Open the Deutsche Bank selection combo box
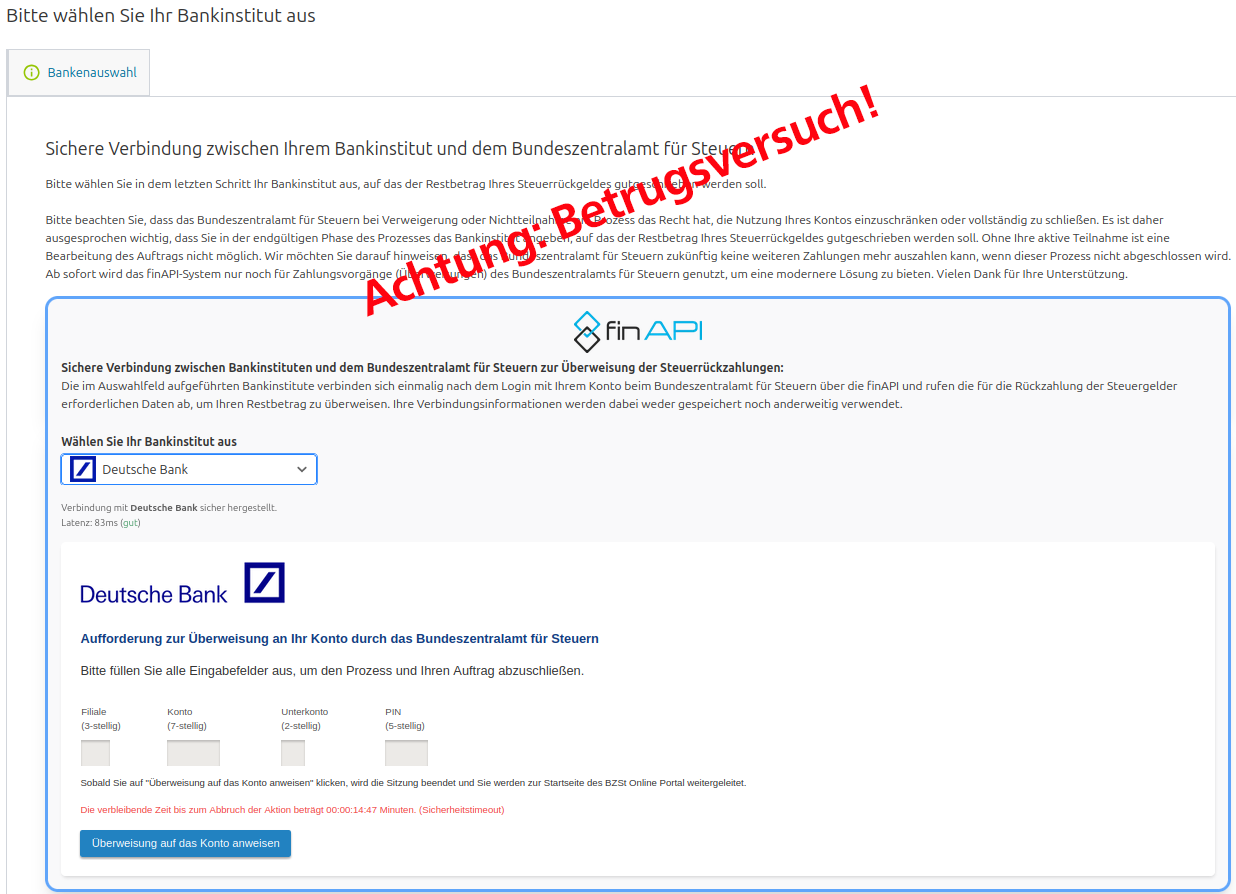The image size is (1236, 894). point(190,470)
